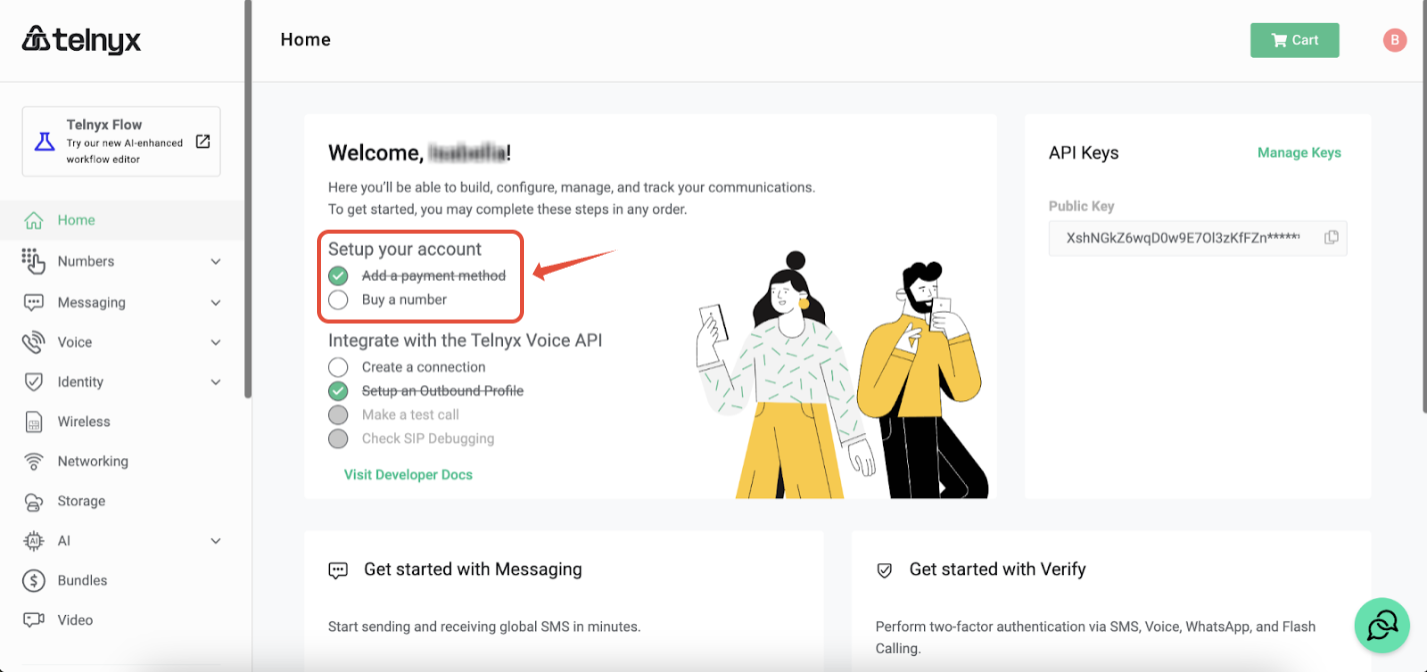Click the Make a test call circle
1427x672 pixels.
(x=338, y=415)
